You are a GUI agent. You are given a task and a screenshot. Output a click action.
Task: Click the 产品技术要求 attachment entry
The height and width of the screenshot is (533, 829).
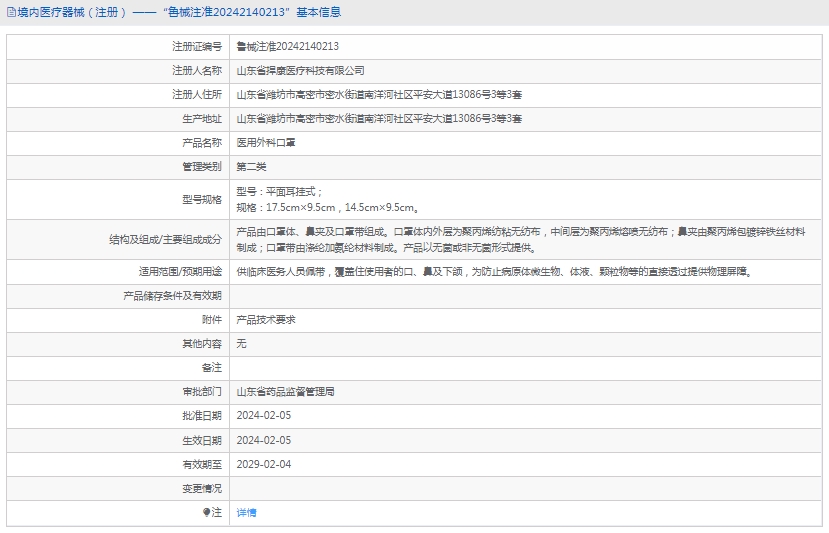pyautogui.click(x=265, y=319)
